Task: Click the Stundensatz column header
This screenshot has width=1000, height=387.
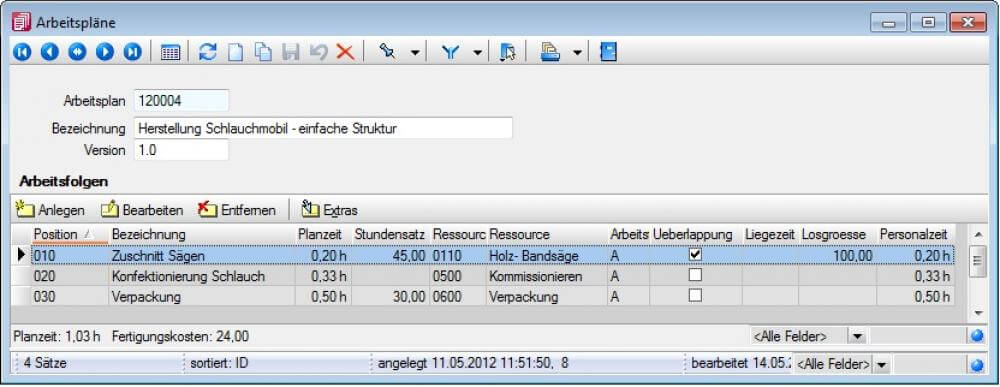Action: (390, 235)
